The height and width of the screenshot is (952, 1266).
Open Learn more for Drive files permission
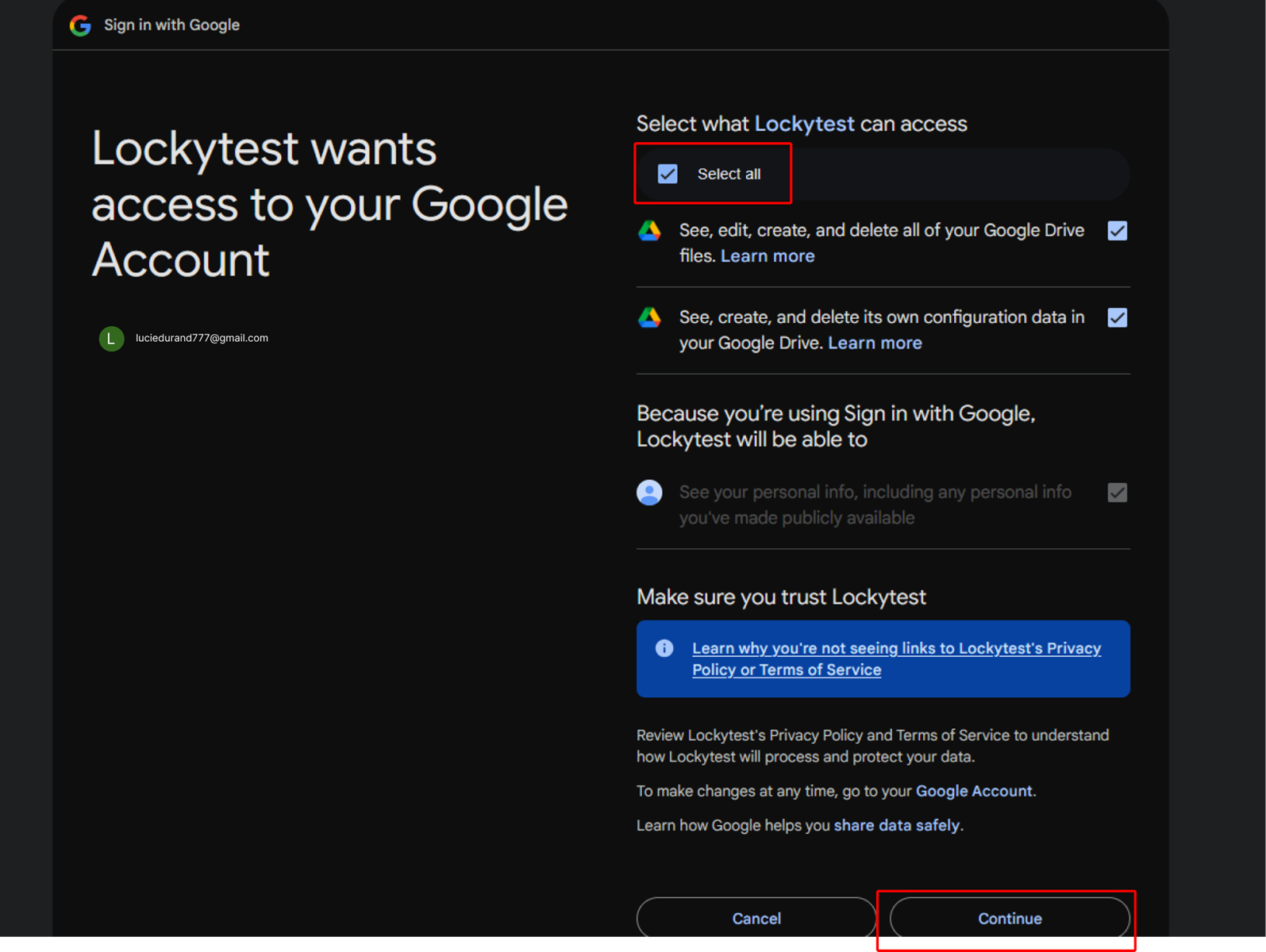[x=767, y=256]
